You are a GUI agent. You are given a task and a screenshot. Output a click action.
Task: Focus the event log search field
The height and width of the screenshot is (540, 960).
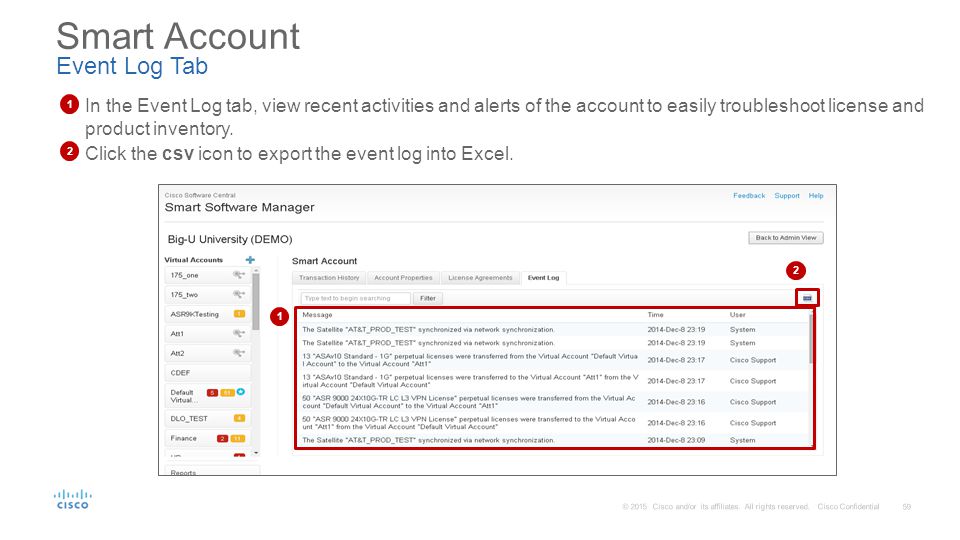tap(355, 298)
